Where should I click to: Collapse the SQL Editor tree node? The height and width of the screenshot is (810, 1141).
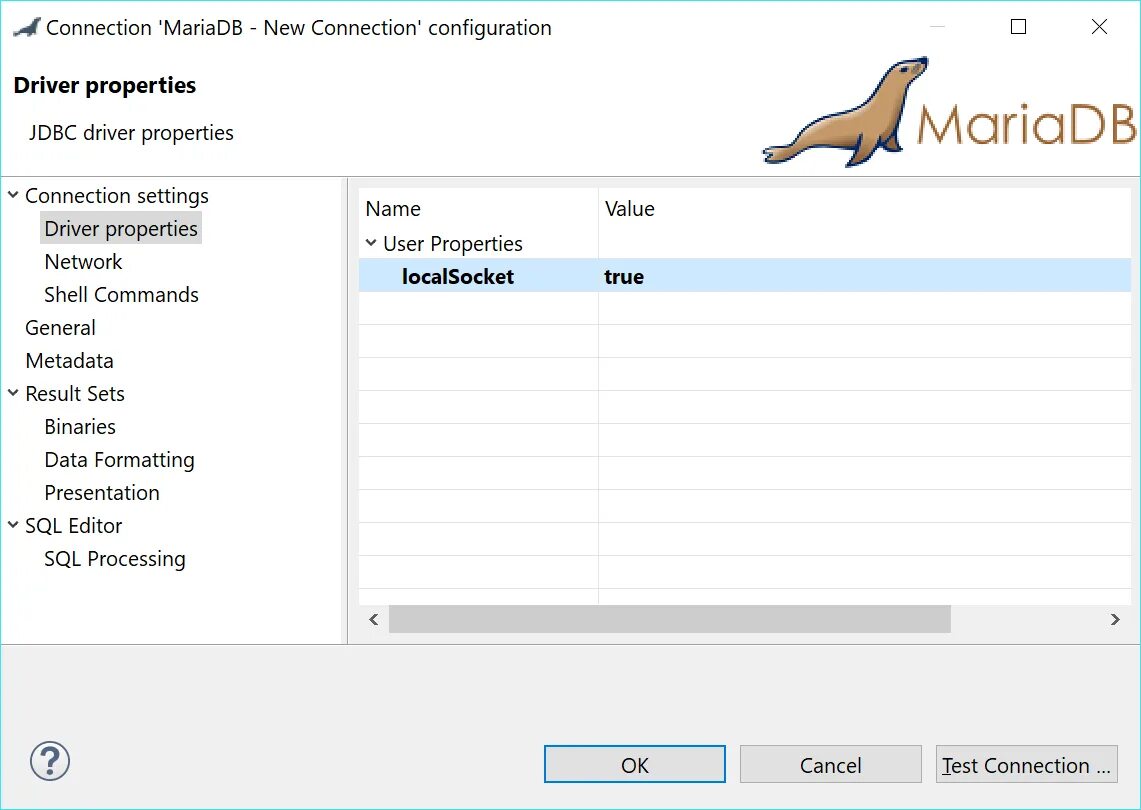[x=13, y=525]
